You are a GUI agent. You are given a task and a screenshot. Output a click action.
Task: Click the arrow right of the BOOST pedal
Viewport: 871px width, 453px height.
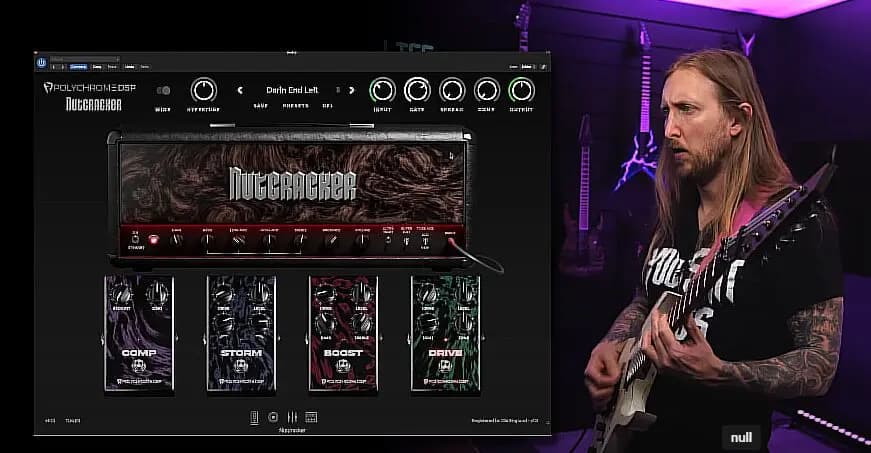pyautogui.click(x=381, y=338)
